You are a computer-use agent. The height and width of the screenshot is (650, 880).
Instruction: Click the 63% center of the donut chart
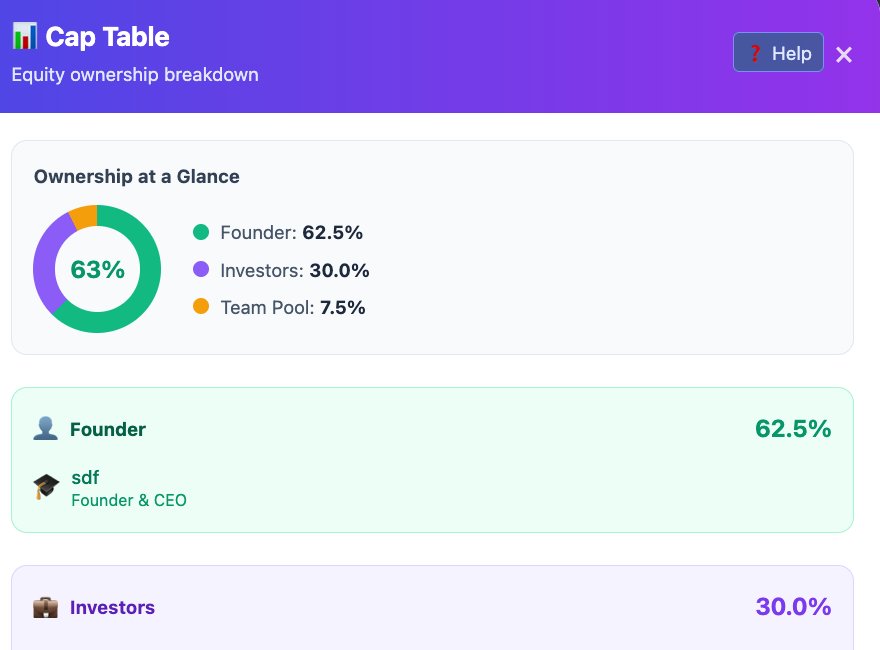[x=97, y=269]
